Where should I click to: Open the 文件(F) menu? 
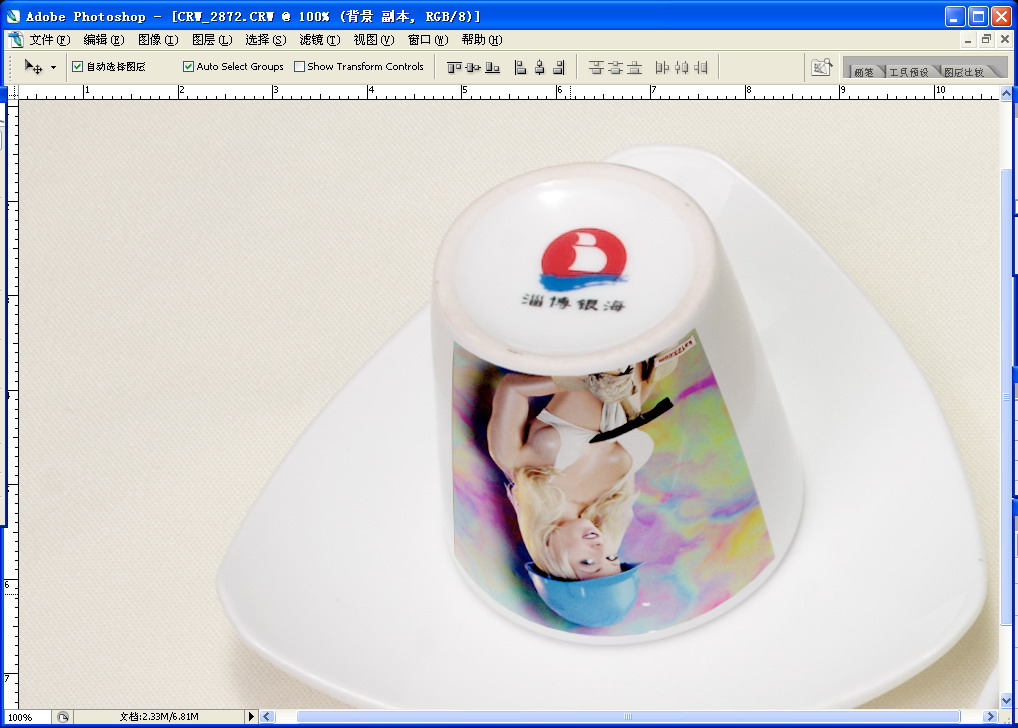(49, 40)
